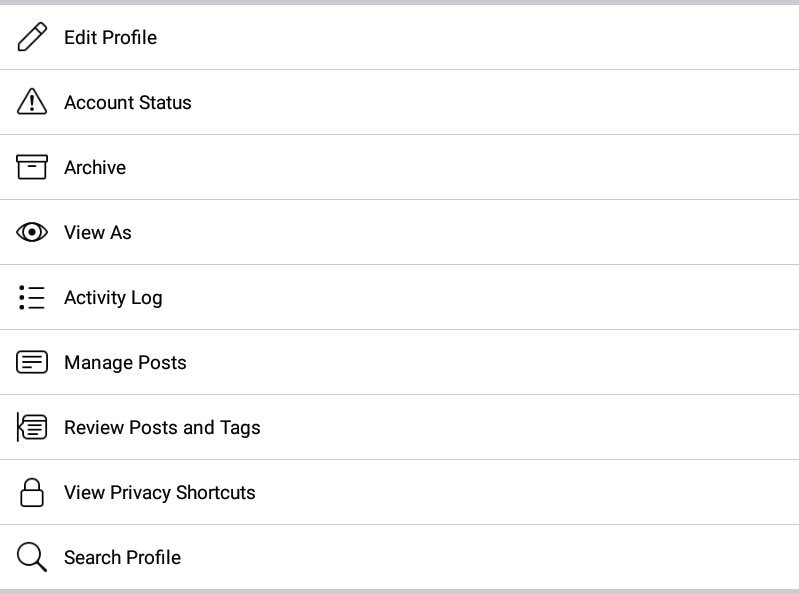Click the Archive box icon
Image resolution: width=799 pixels, height=593 pixels.
(x=32, y=167)
